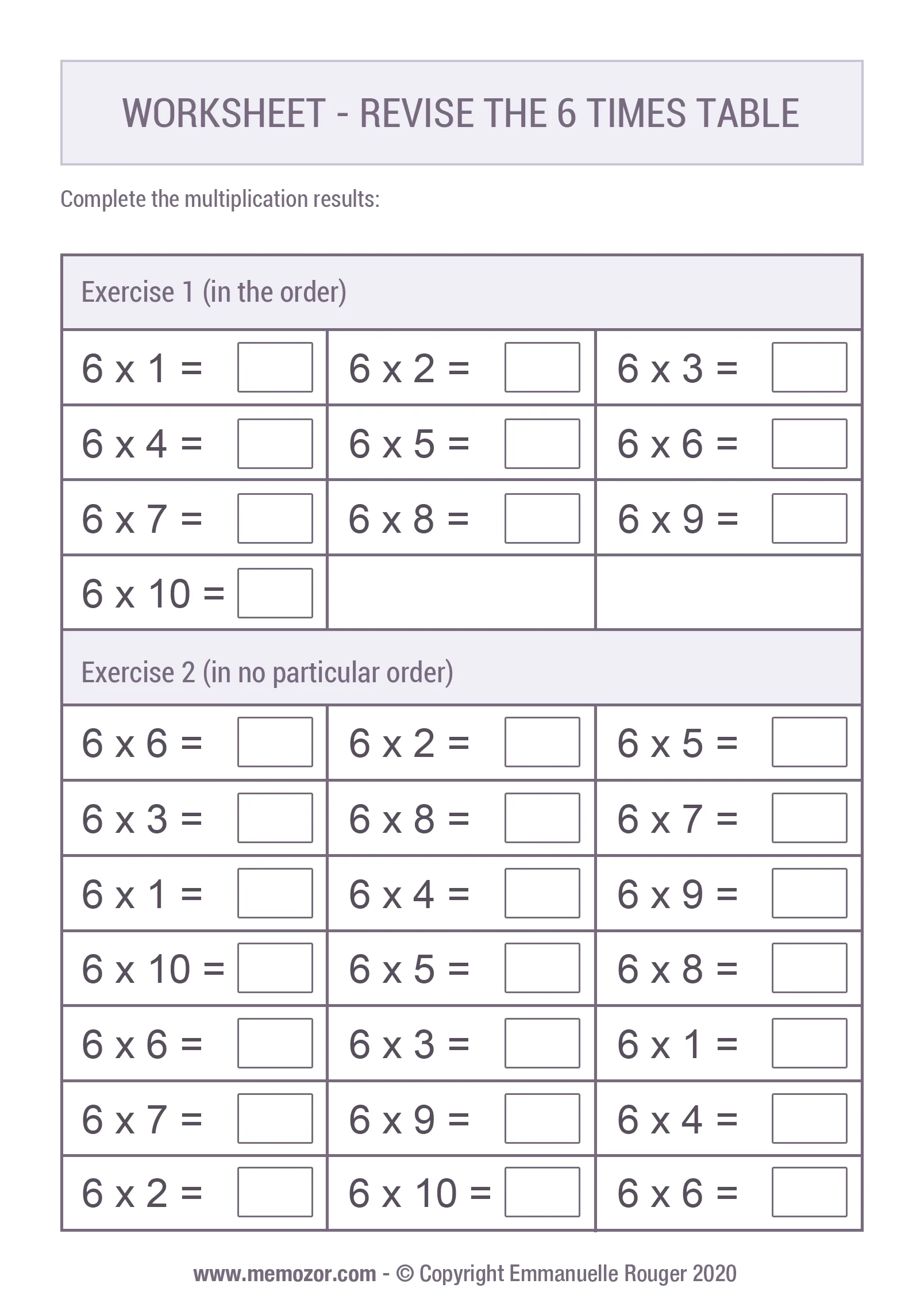Select the '6 x 1 =' equation text in Exercise 1
The width and height of the screenshot is (924, 1307).
click(x=142, y=368)
